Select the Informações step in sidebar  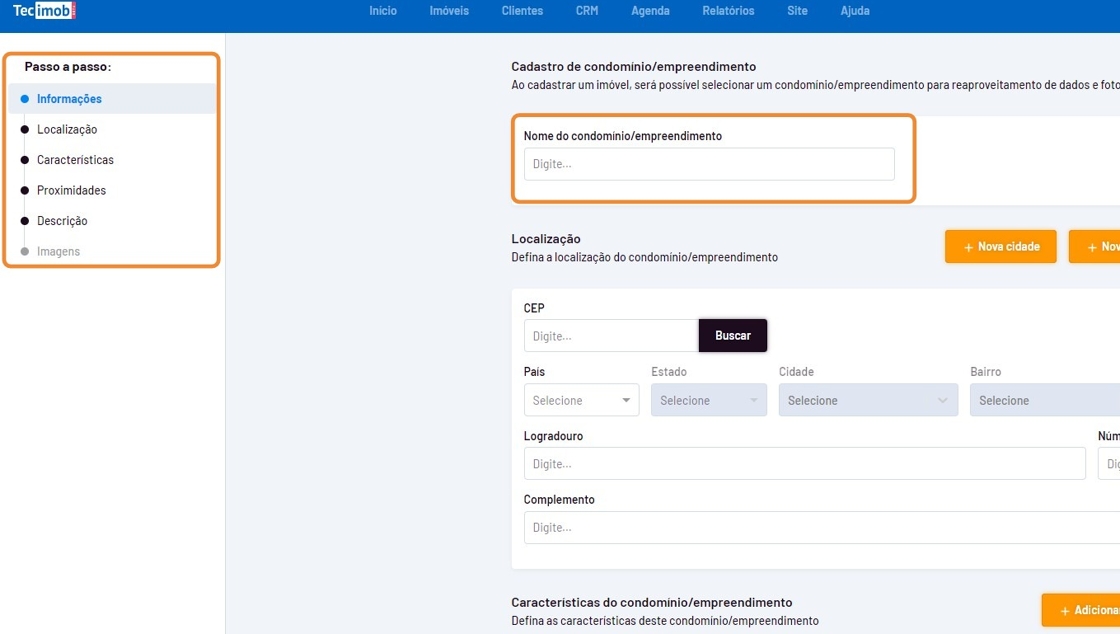69,99
